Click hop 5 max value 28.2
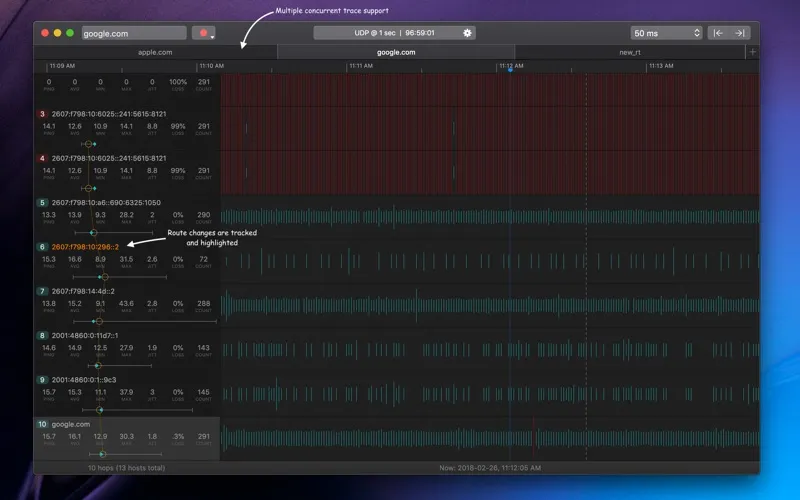Screen dimensions: 800x500 pyautogui.click(x=126, y=215)
